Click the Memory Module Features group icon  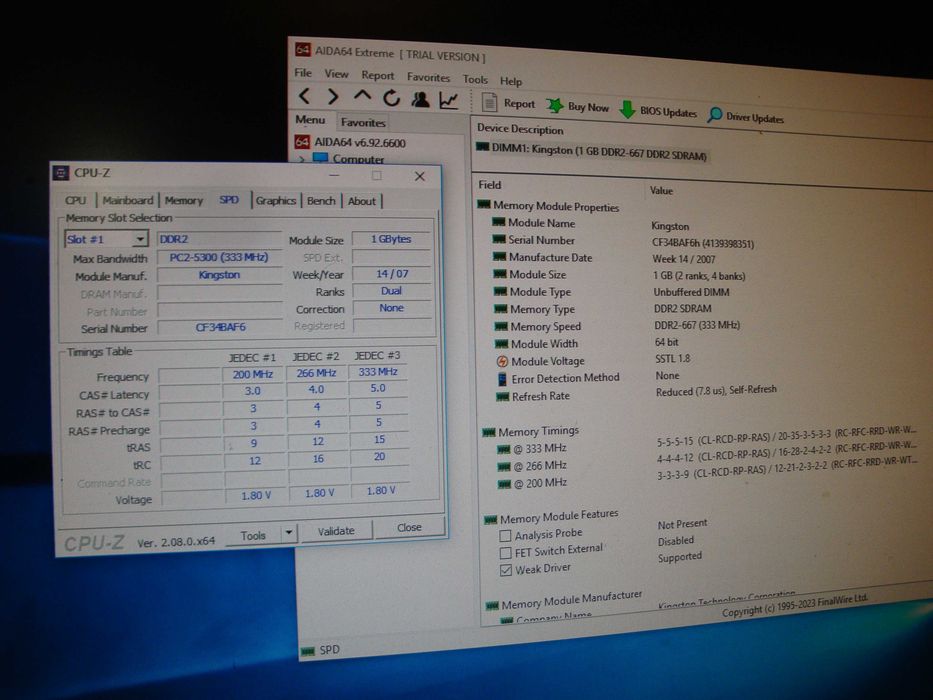(x=490, y=520)
